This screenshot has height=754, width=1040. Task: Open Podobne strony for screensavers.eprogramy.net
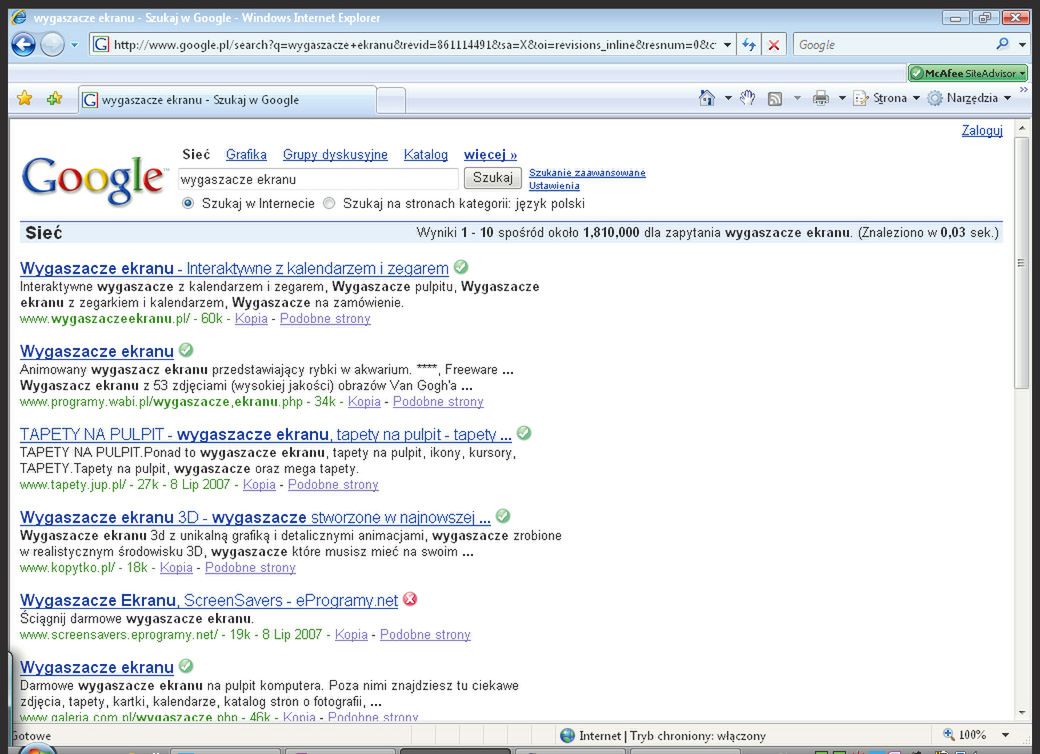tap(425, 635)
